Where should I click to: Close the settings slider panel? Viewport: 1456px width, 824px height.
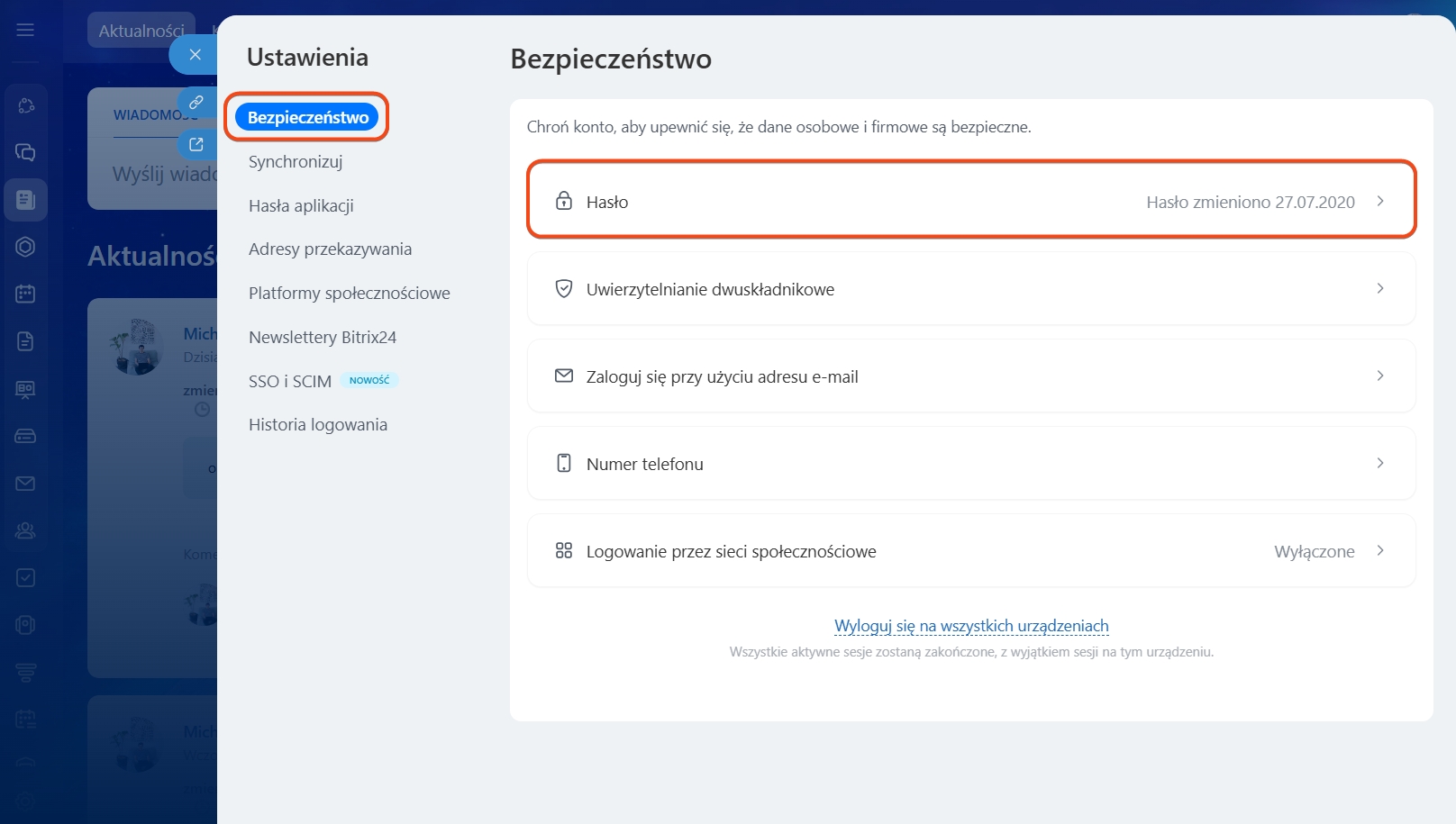point(195,55)
